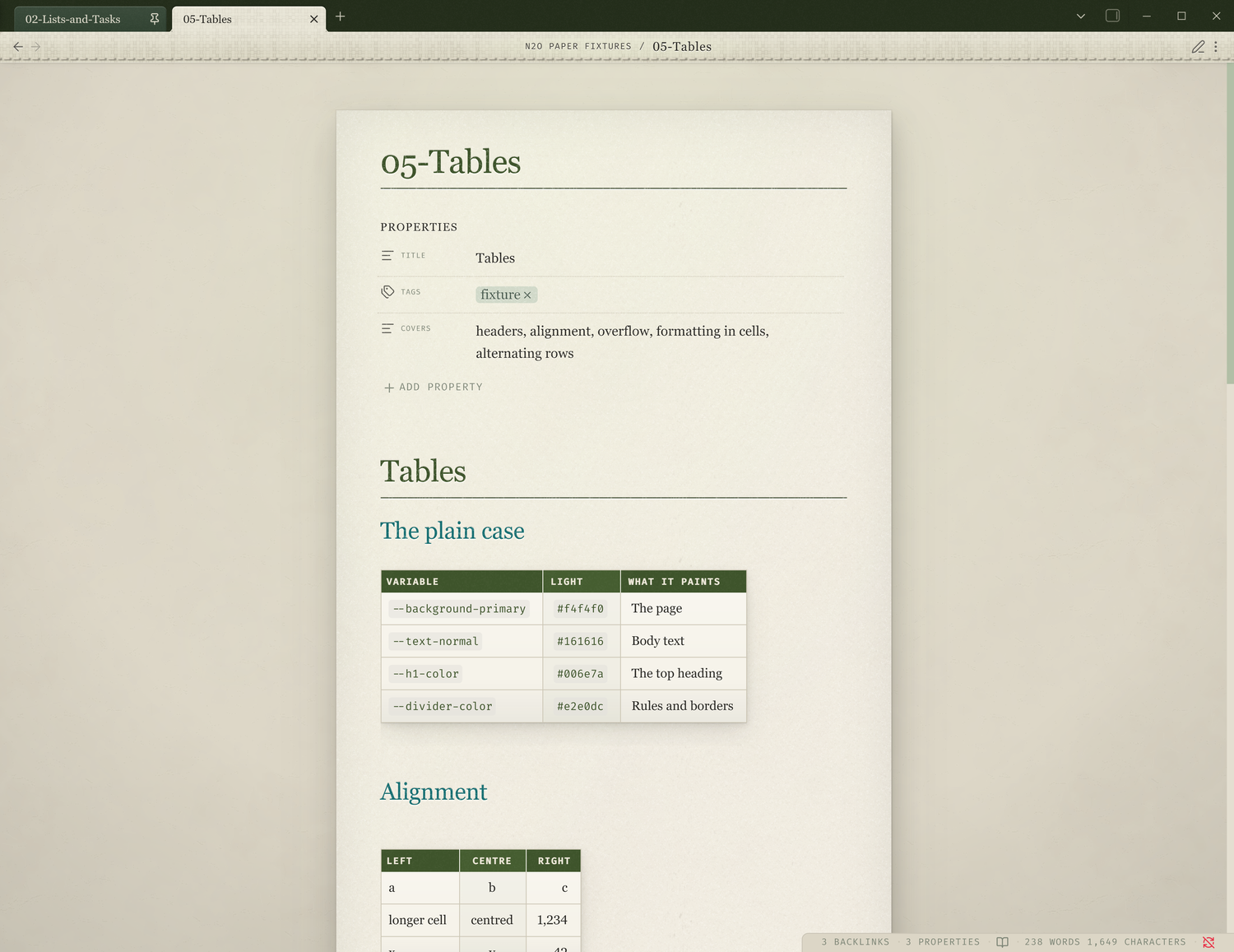Click the tags property icon

tap(387, 292)
